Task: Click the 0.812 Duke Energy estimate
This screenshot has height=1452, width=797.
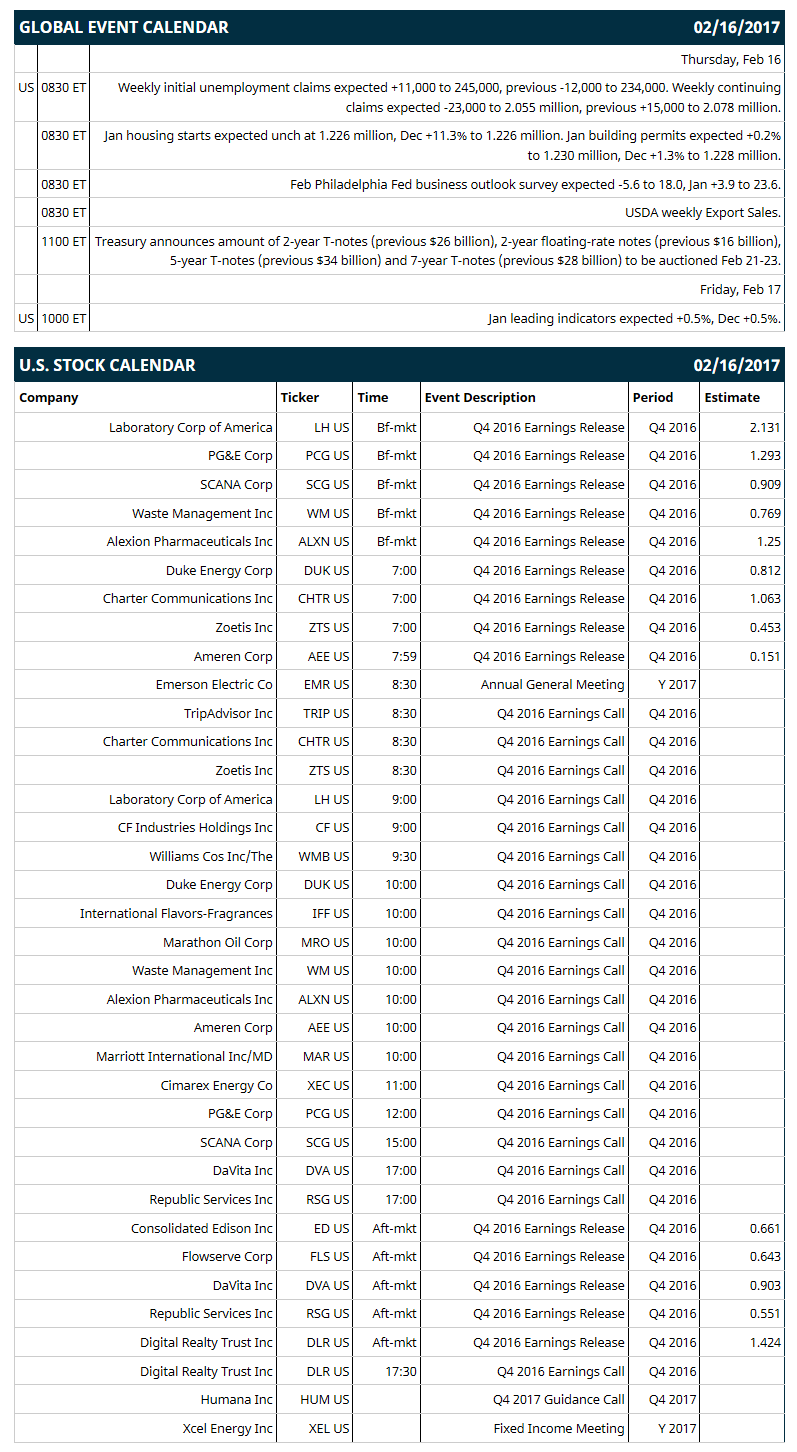Action: (765, 570)
